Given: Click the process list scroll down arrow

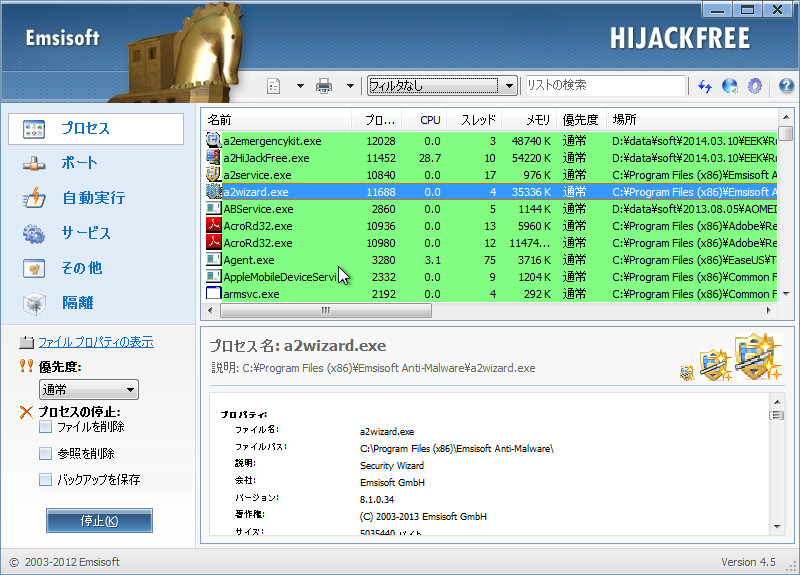Looking at the screenshot, I should 786,294.
